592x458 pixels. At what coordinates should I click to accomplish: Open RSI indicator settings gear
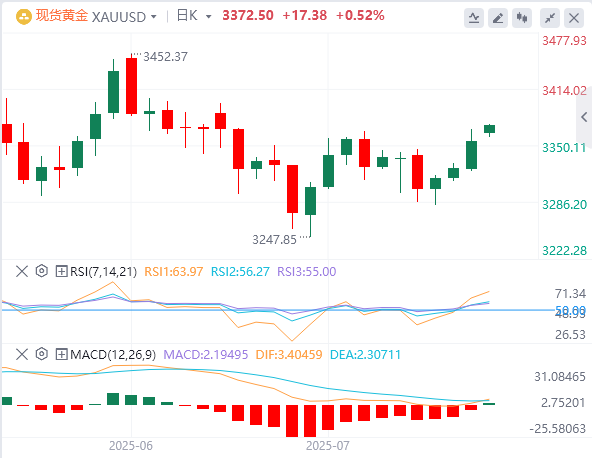click(x=42, y=271)
